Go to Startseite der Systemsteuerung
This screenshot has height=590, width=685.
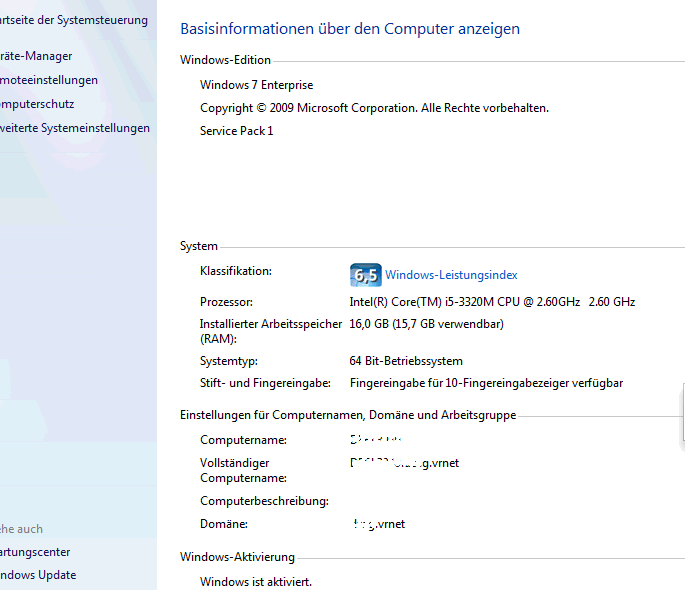74,20
